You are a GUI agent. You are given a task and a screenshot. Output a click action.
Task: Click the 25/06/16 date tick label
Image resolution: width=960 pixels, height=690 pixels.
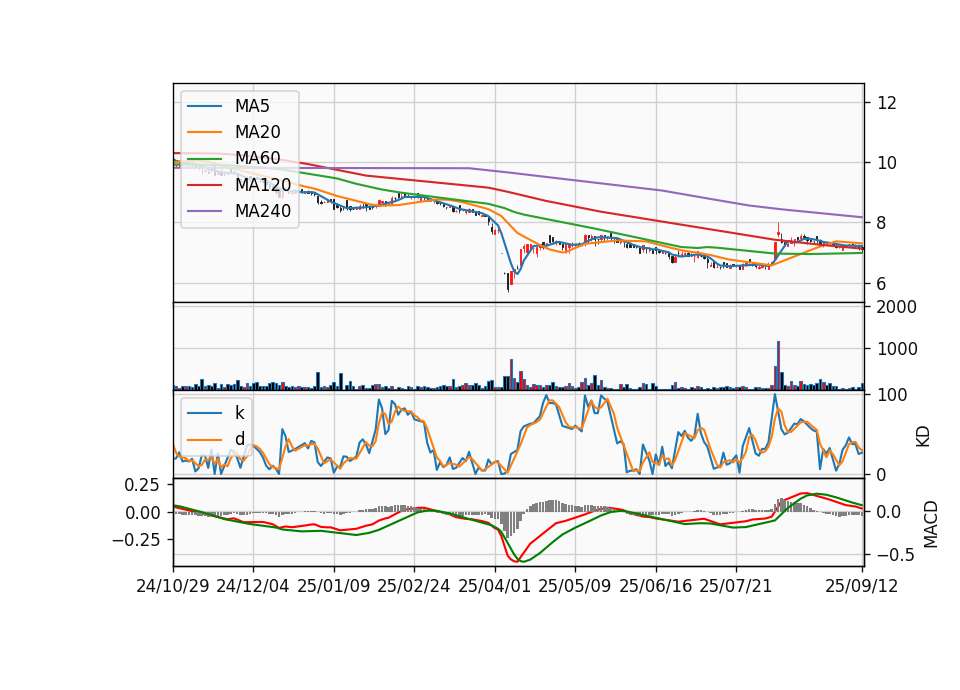[x=656, y=586]
